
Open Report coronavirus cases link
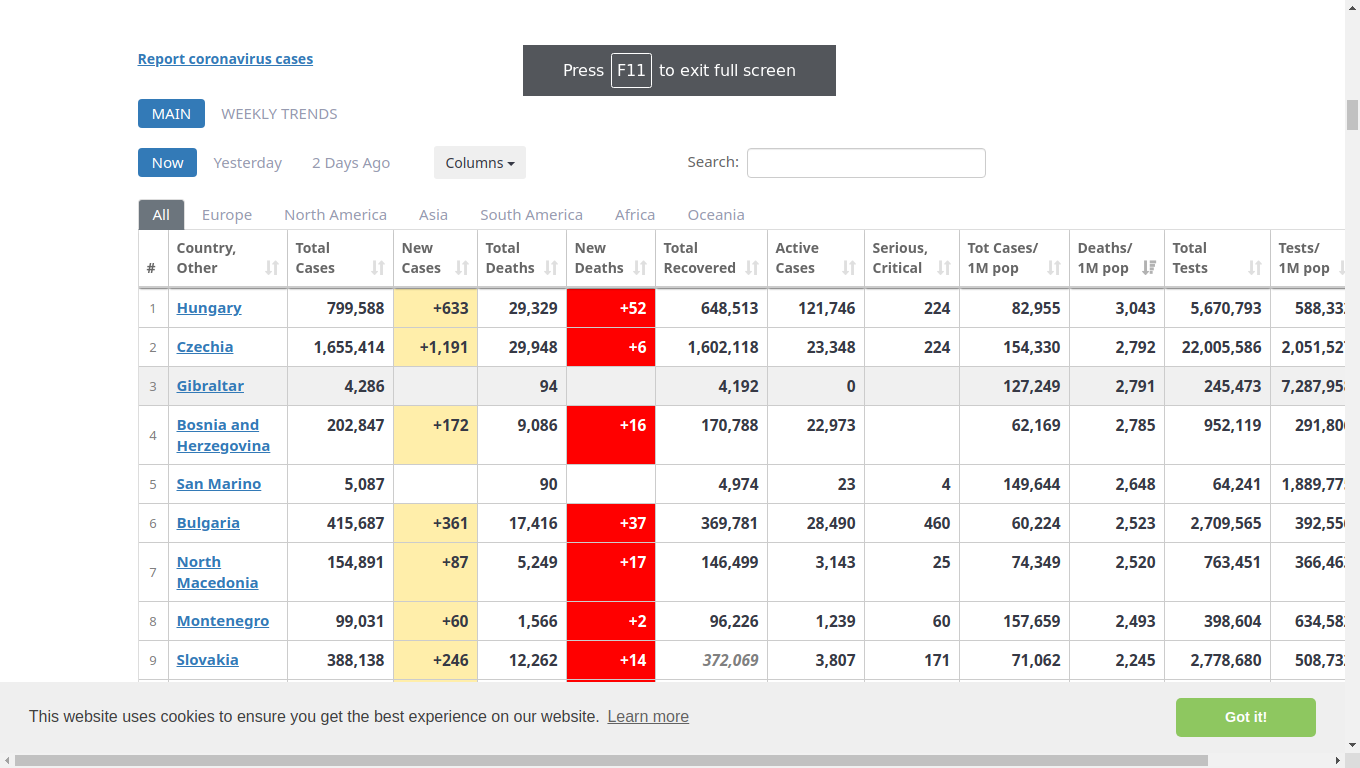tap(225, 59)
